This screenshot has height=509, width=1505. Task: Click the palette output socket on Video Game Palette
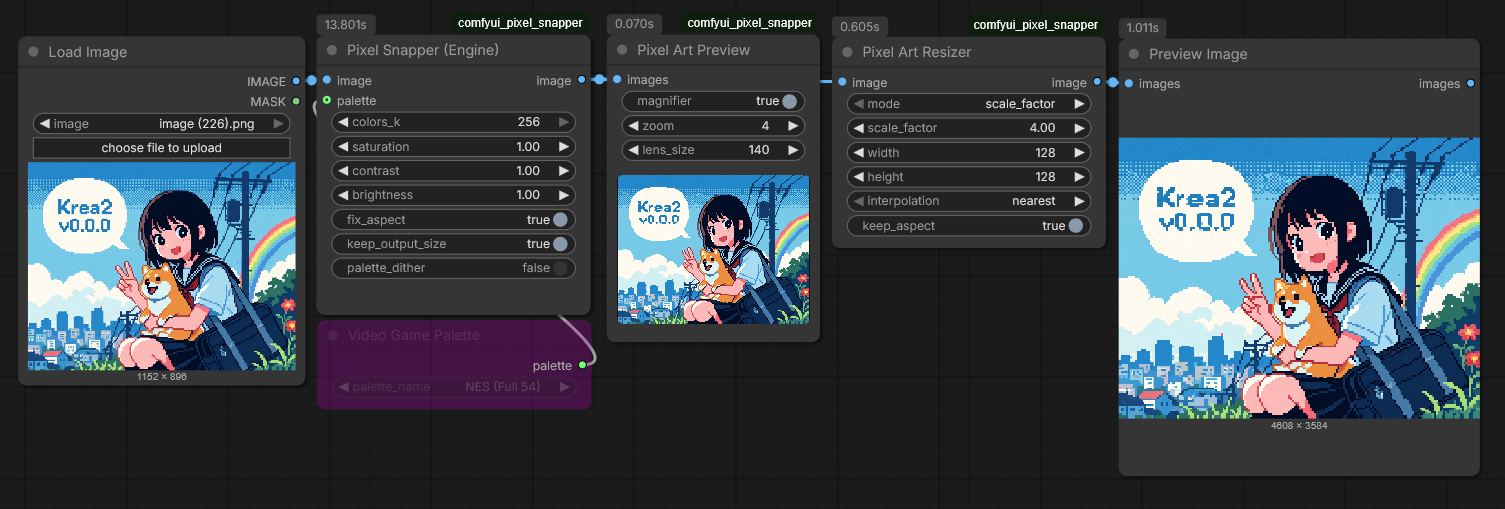coord(583,365)
